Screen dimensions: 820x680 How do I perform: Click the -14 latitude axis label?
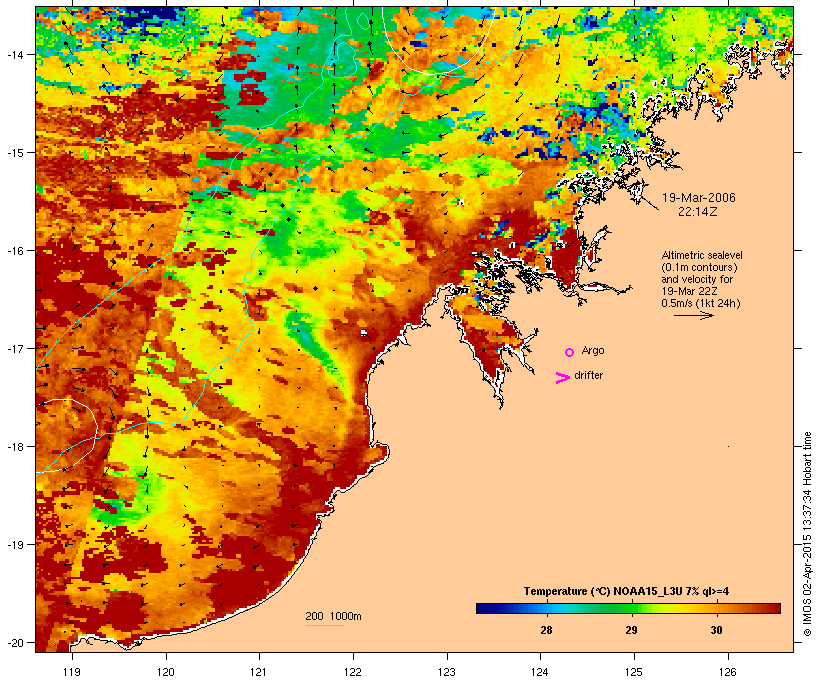pyautogui.click(x=14, y=54)
